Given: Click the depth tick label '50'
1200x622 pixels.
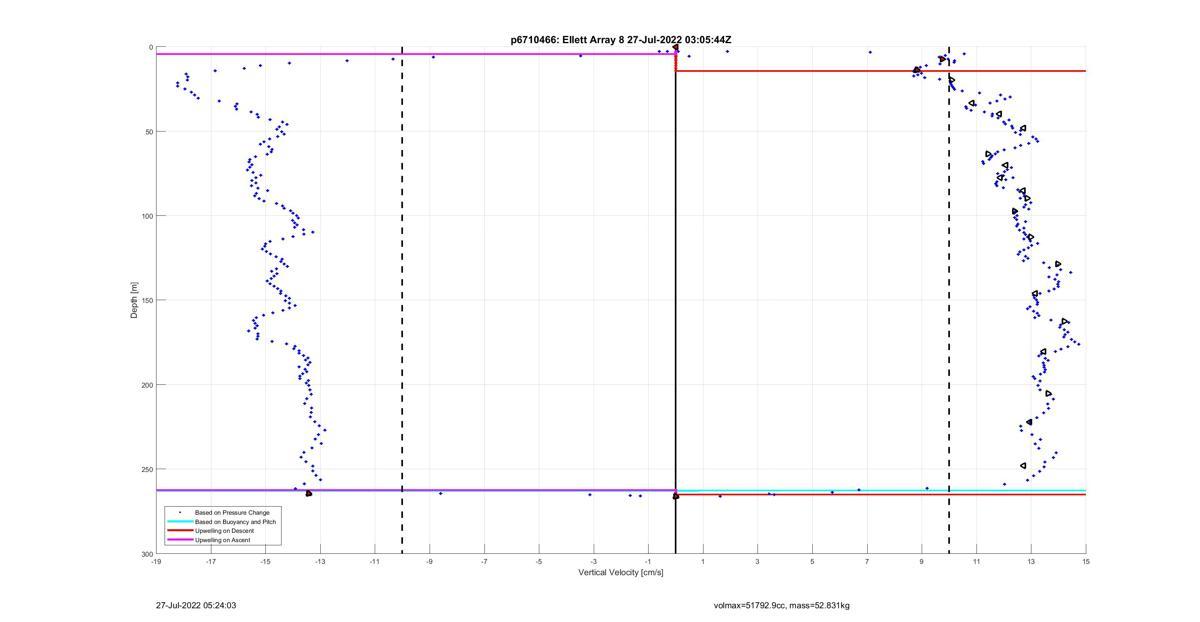Looking at the screenshot, I should coord(148,132).
